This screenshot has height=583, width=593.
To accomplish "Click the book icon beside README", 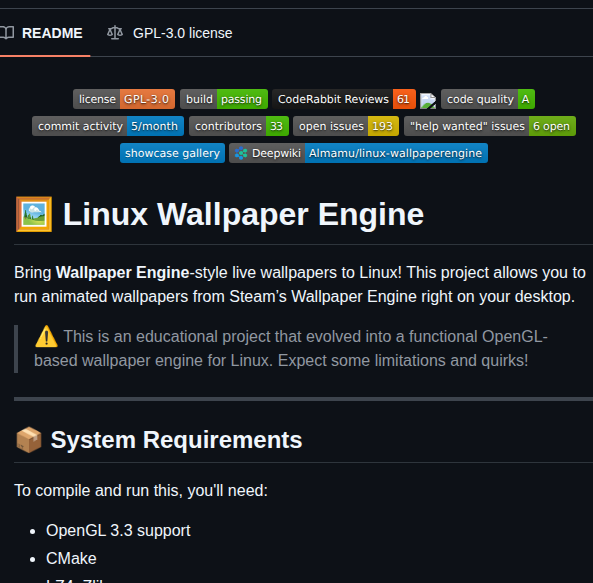I will click(7, 33).
